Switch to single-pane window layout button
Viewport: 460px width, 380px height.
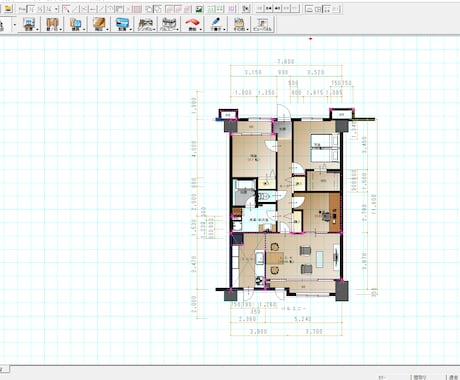(309, 9)
